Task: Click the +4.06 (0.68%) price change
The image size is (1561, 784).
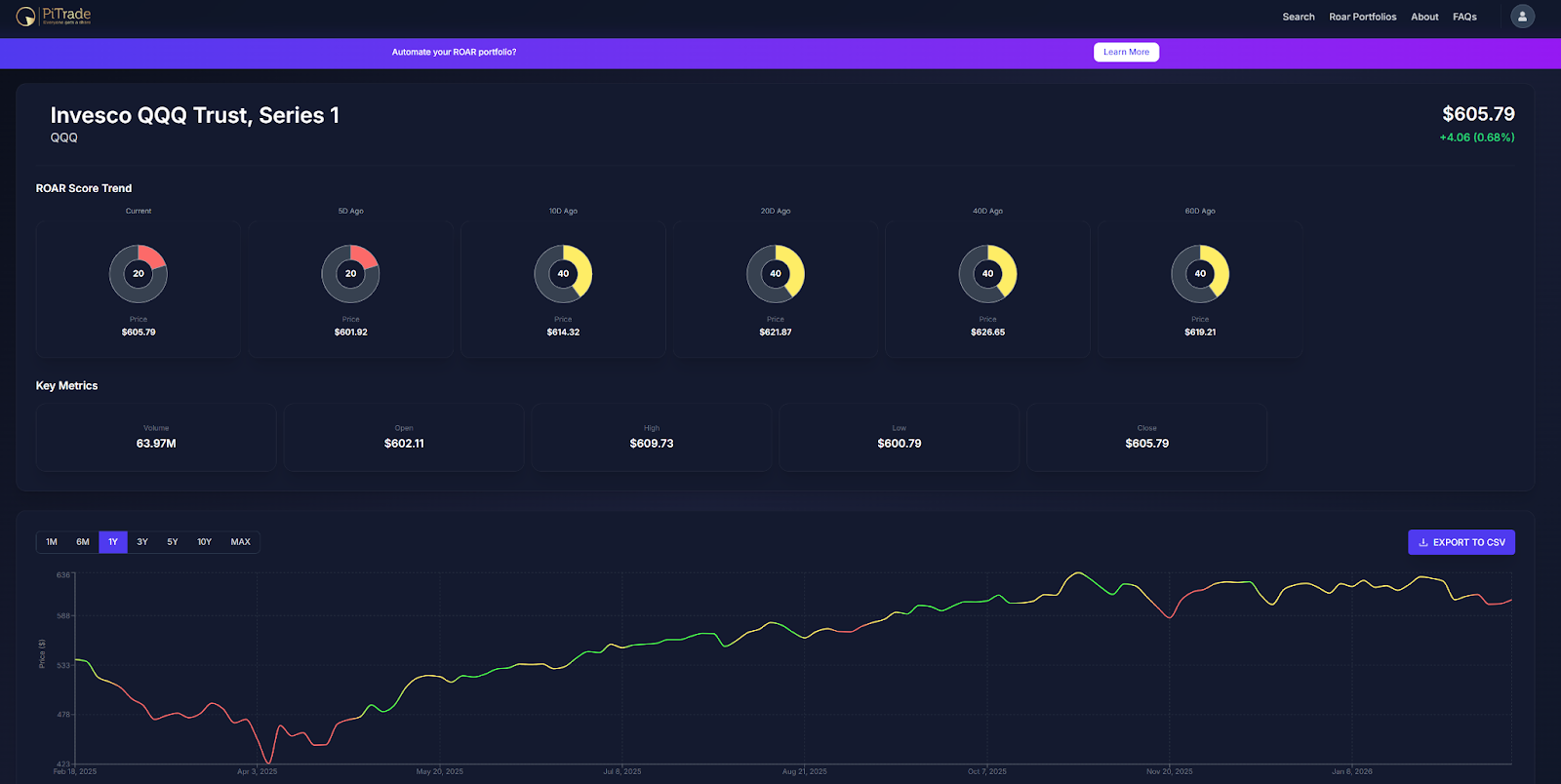Action: [1477, 137]
